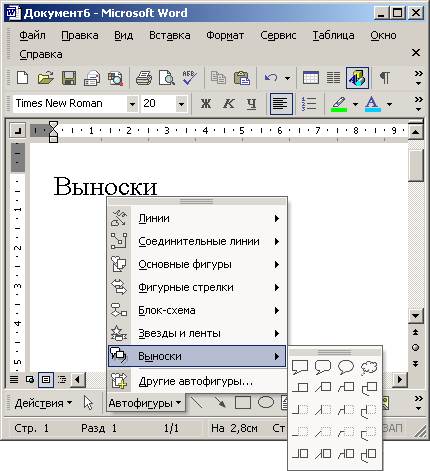The height and width of the screenshot is (471, 430).
Task: Expand formatting toolbar options chevron
Action: click(x=418, y=104)
